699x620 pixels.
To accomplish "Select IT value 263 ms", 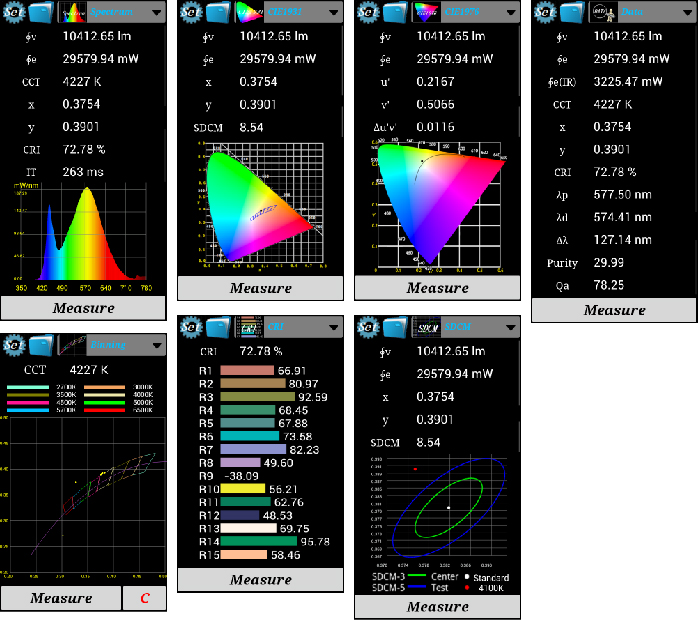I will 83,172.
